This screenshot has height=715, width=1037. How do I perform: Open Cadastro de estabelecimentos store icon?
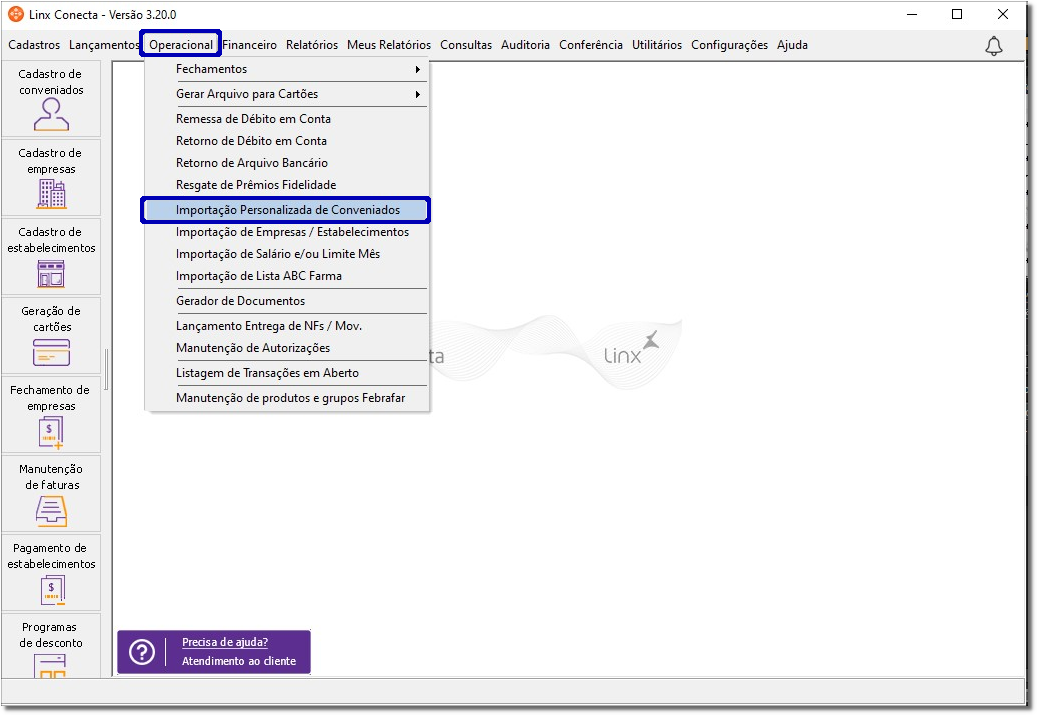(52, 273)
